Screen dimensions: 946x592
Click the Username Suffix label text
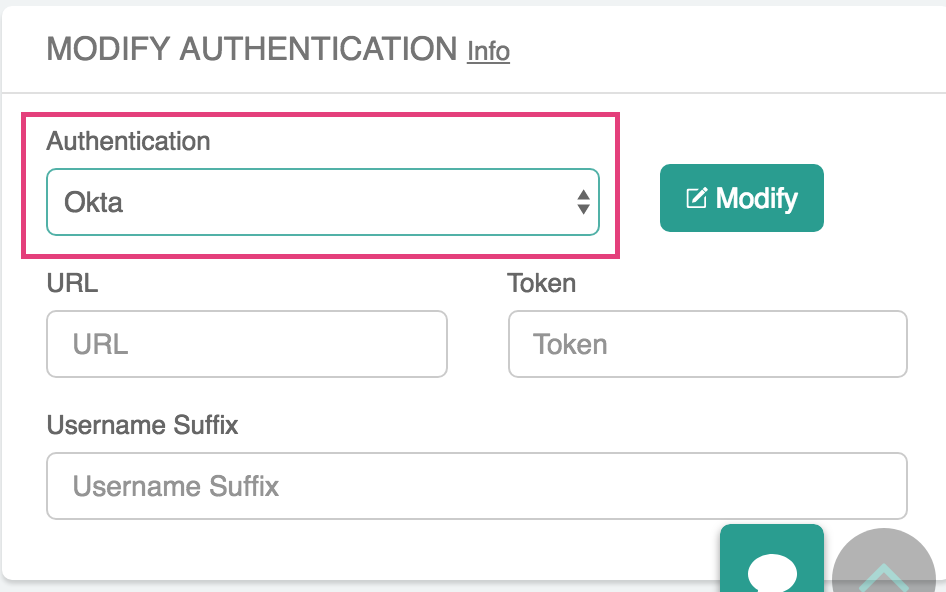pyautogui.click(x=142, y=425)
